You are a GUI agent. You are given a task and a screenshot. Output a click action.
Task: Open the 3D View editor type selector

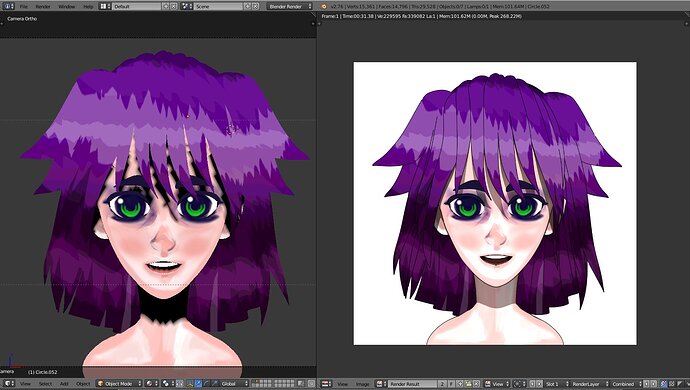click(x=8, y=384)
